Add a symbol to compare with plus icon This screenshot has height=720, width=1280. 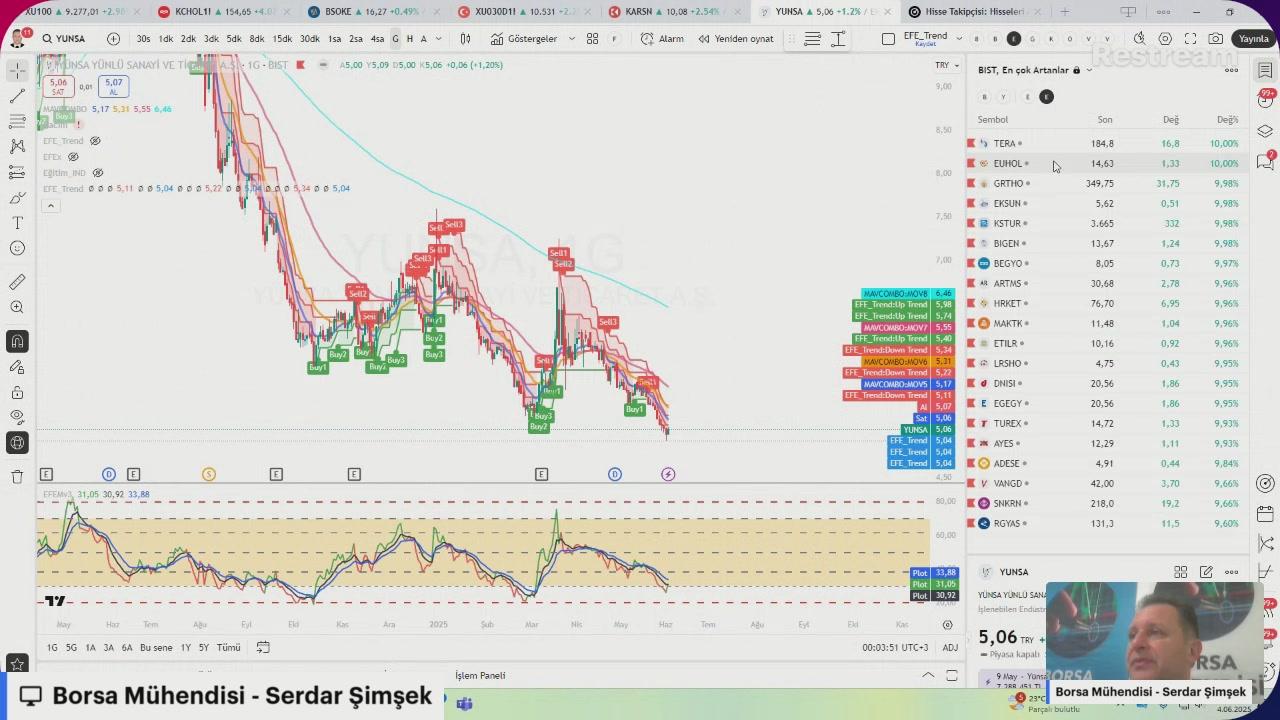click(113, 39)
